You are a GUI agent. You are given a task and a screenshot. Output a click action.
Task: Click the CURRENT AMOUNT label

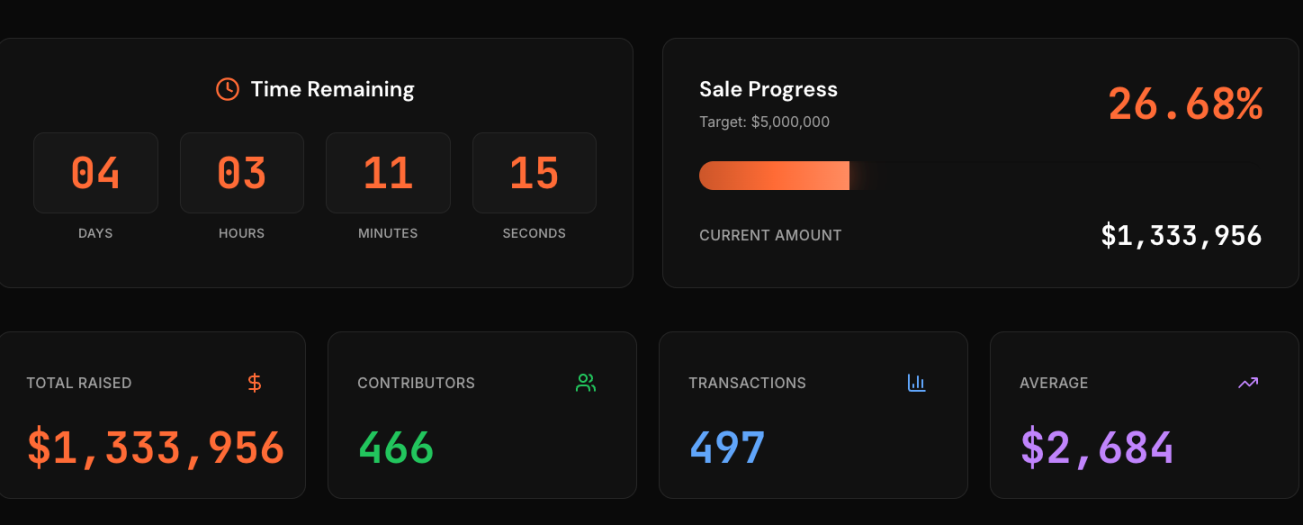pyautogui.click(x=770, y=236)
